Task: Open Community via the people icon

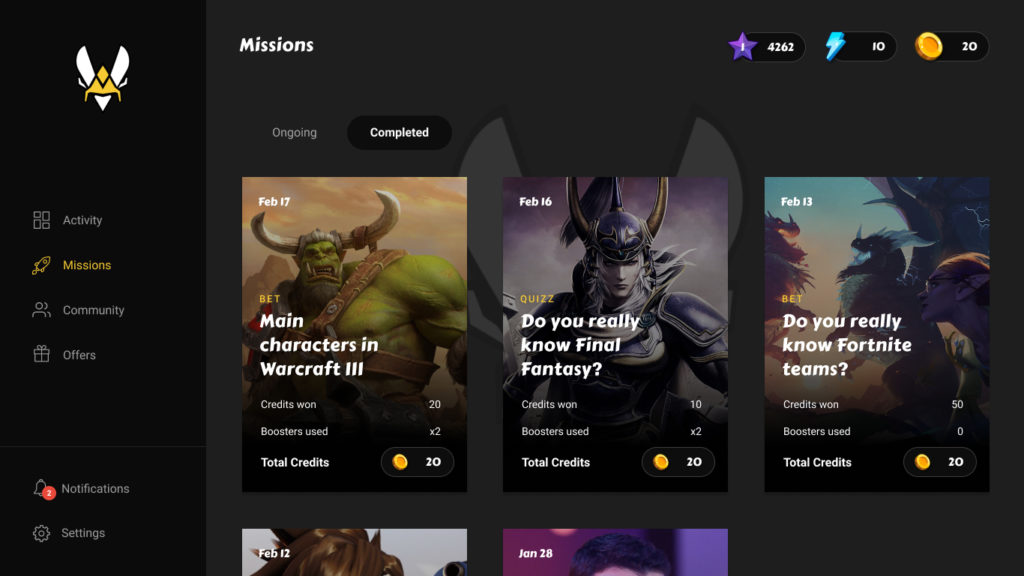Action: [41, 310]
